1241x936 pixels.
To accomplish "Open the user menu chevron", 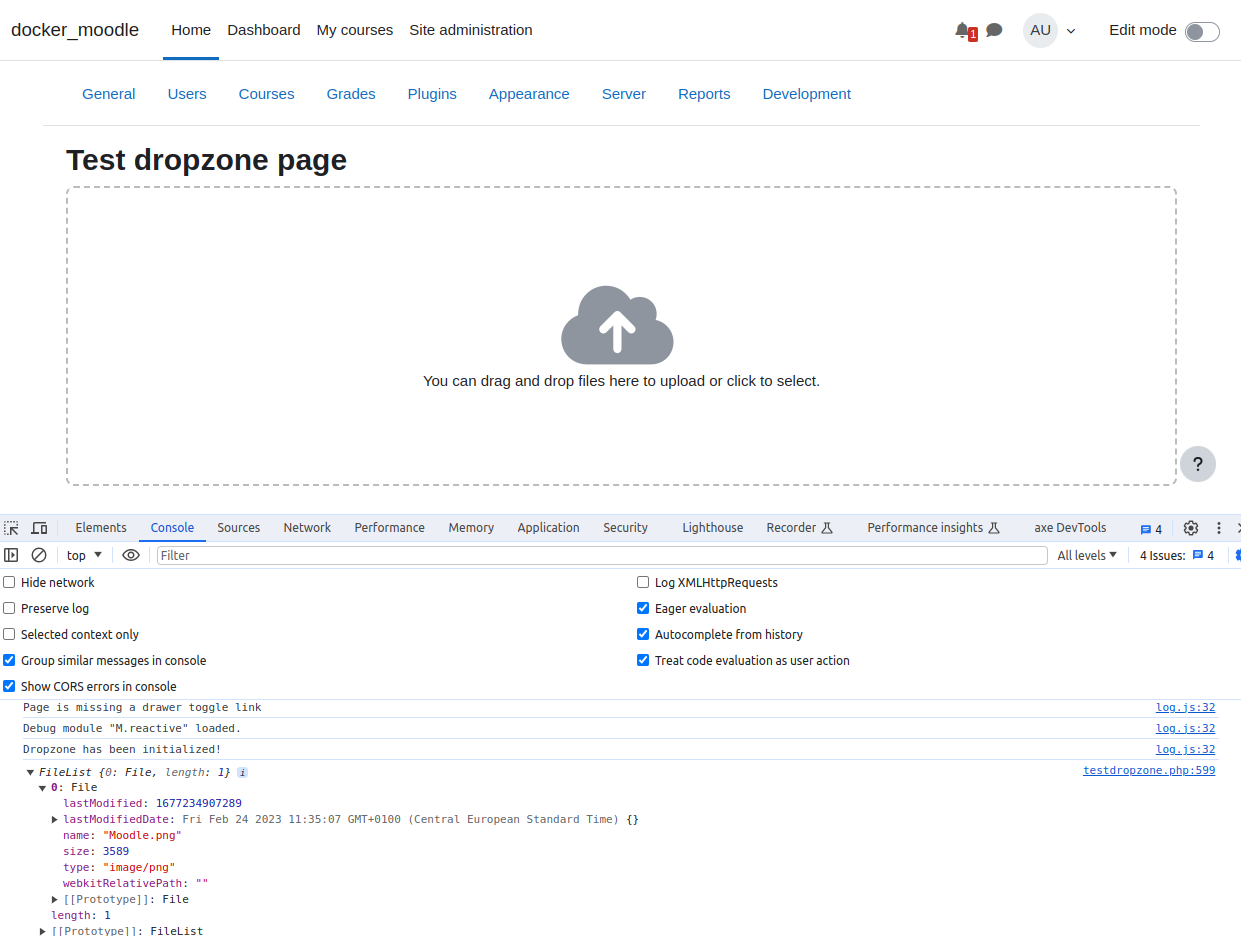I will click(1071, 31).
